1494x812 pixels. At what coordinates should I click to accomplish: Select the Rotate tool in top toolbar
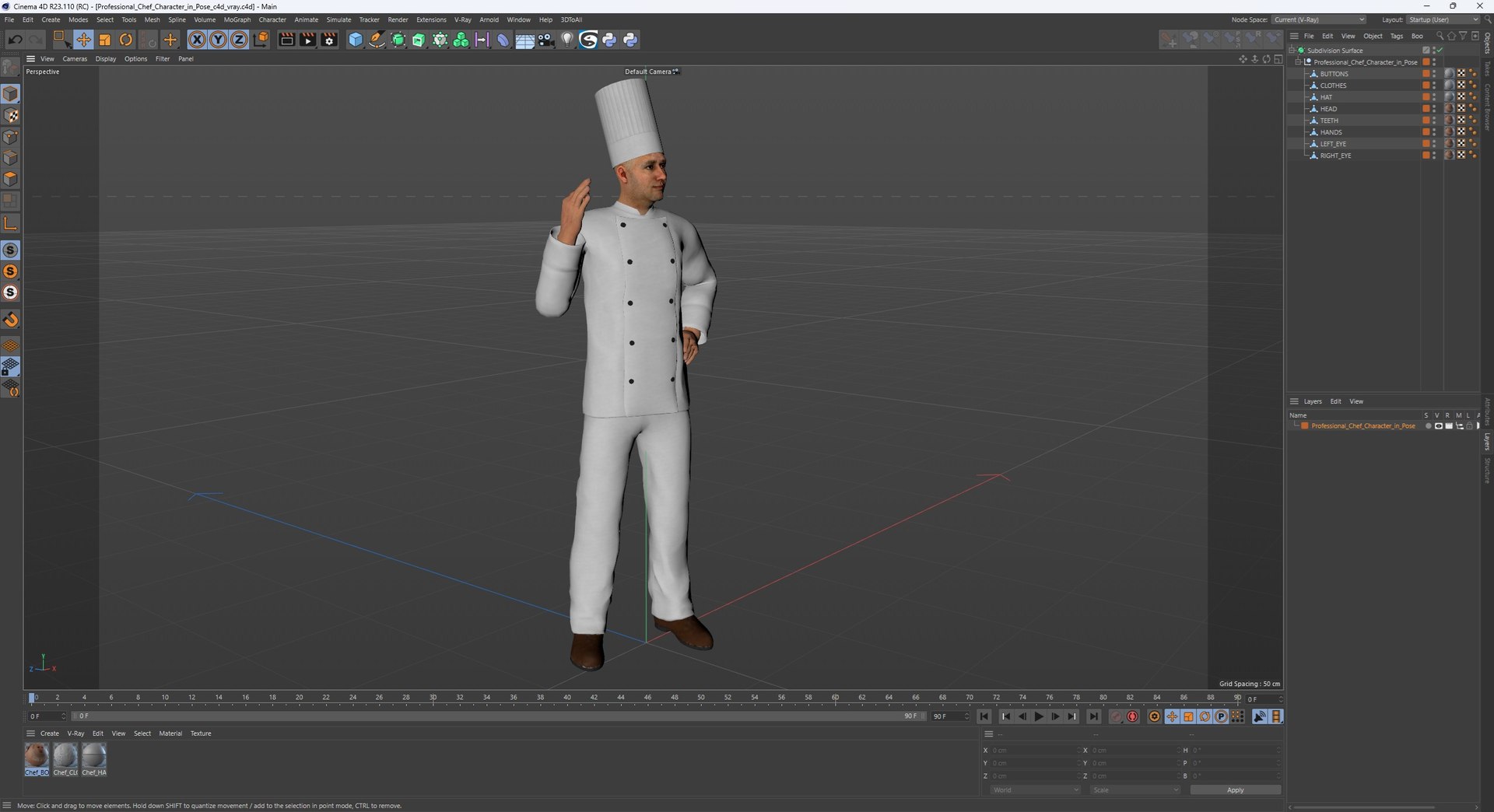126,40
